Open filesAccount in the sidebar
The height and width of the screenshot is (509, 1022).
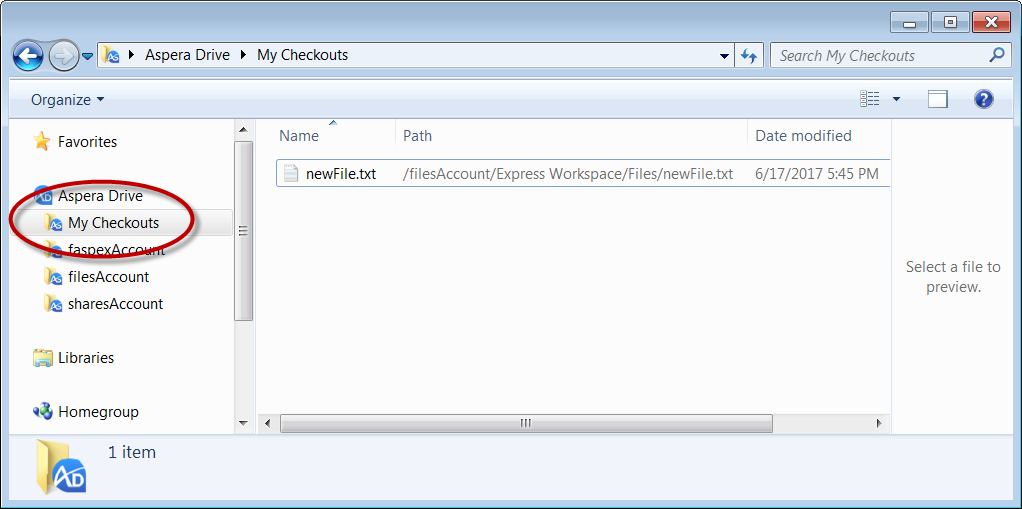108,277
